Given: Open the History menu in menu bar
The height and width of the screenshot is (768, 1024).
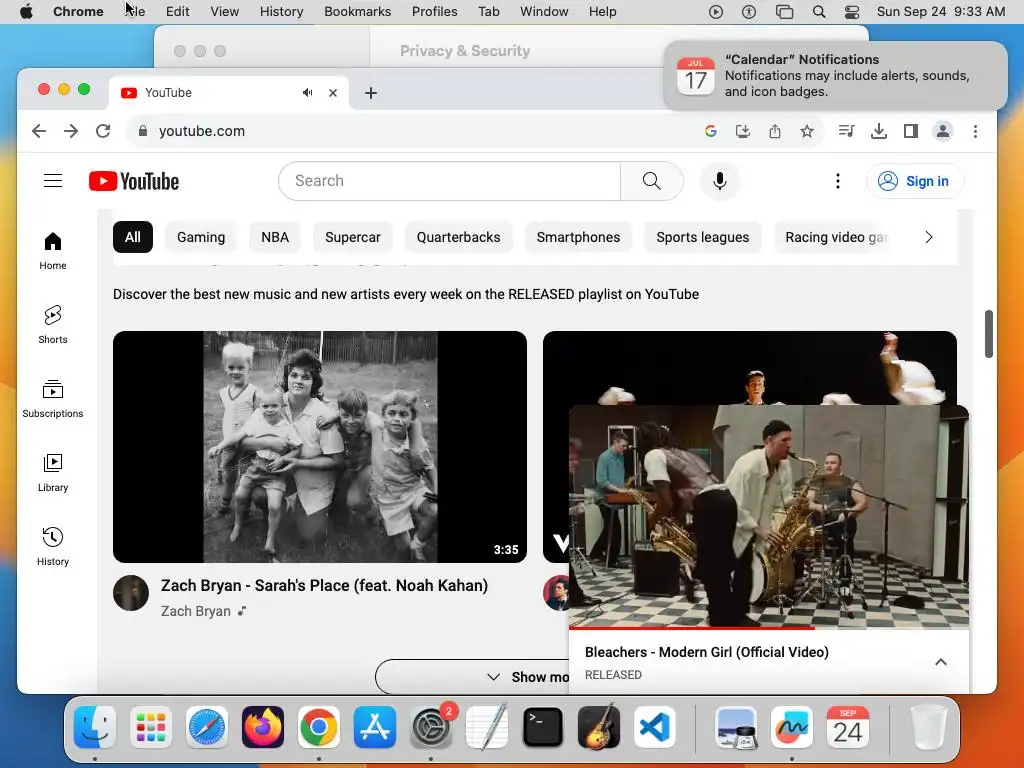Looking at the screenshot, I should coord(281,12).
